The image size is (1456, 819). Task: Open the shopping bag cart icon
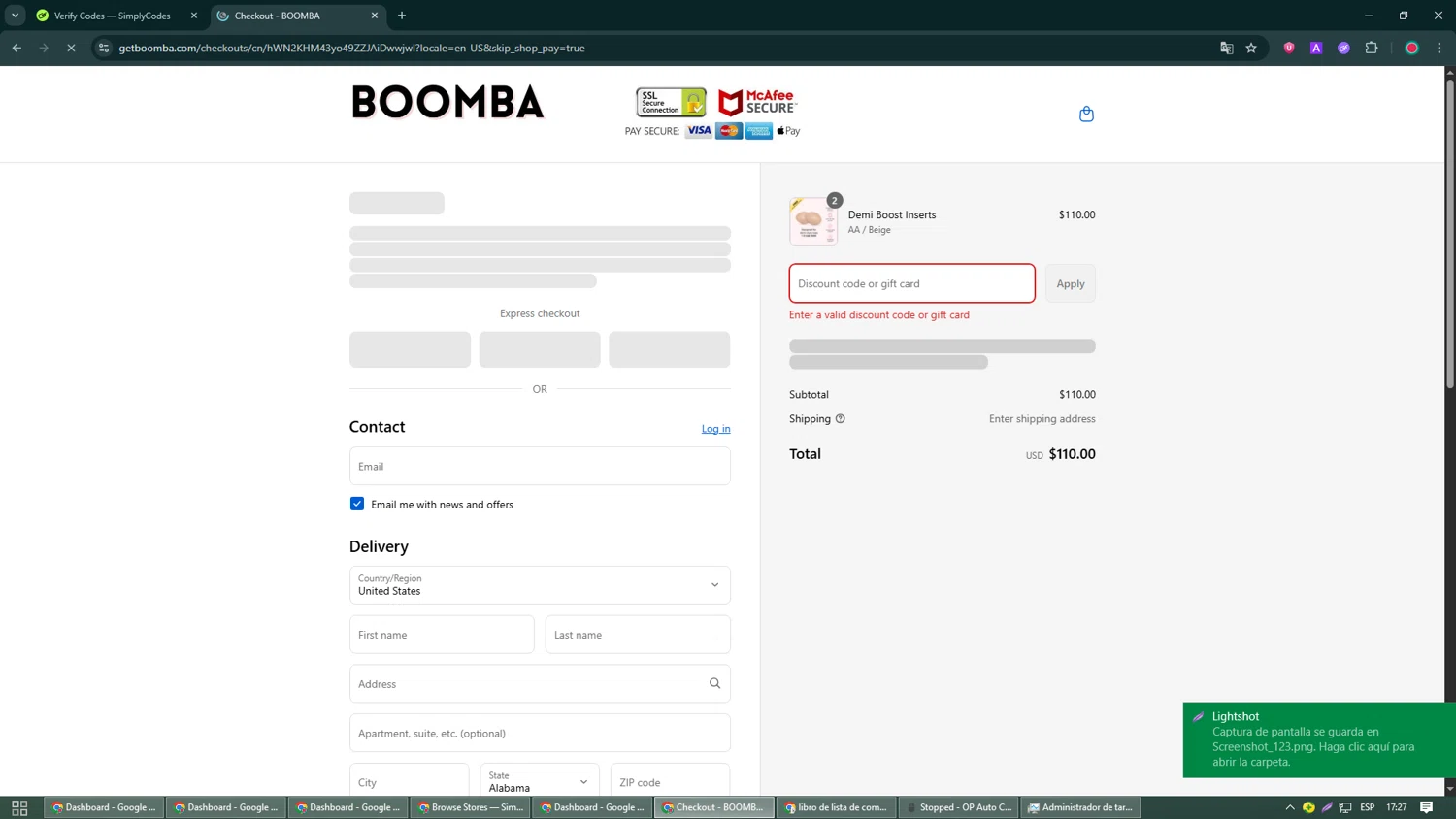pyautogui.click(x=1086, y=115)
